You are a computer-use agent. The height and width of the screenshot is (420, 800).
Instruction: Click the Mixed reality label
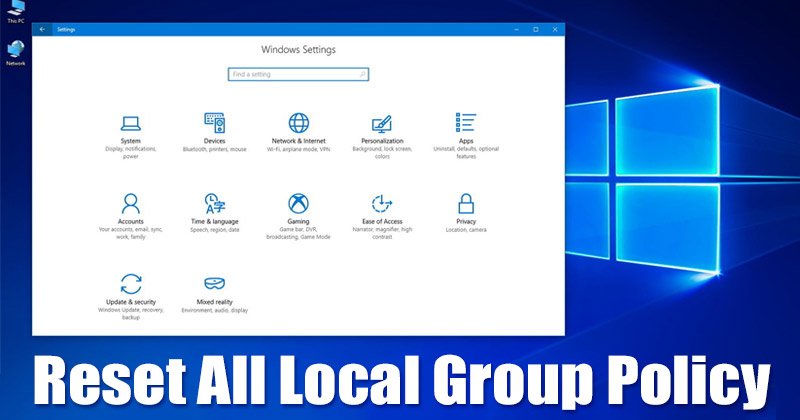(x=214, y=302)
